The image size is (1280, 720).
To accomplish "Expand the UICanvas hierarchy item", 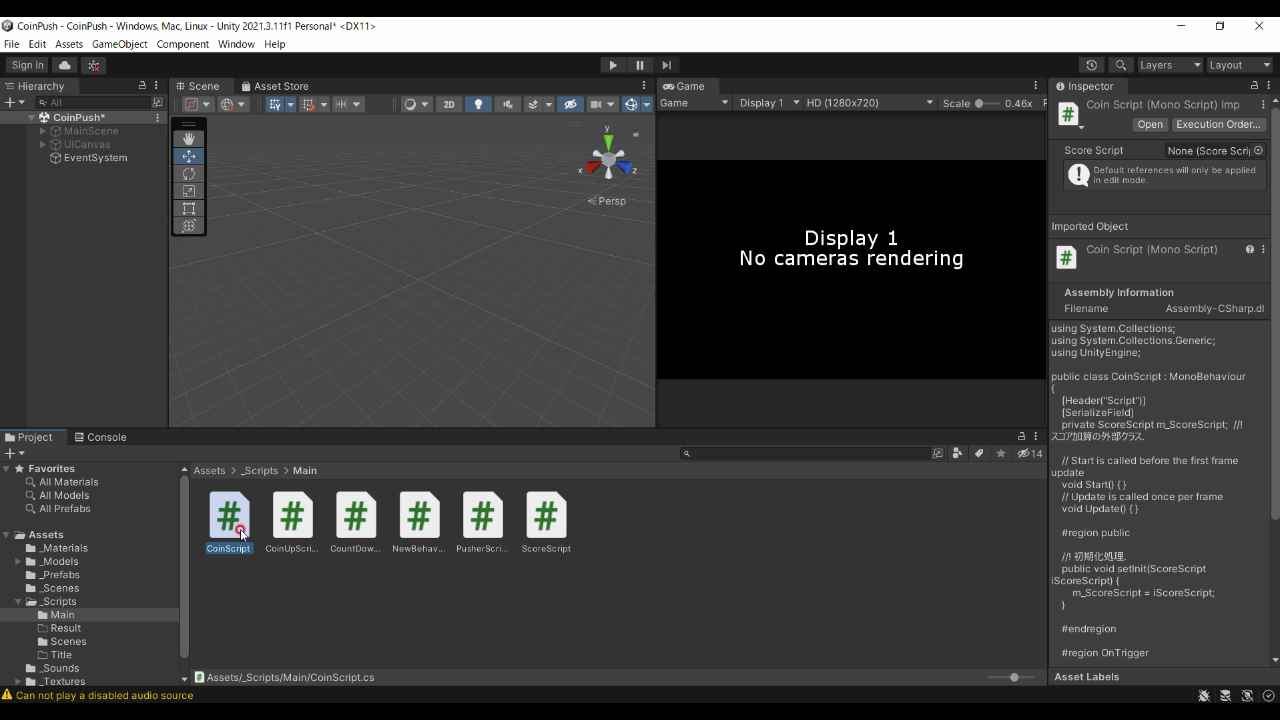I will click(43, 144).
